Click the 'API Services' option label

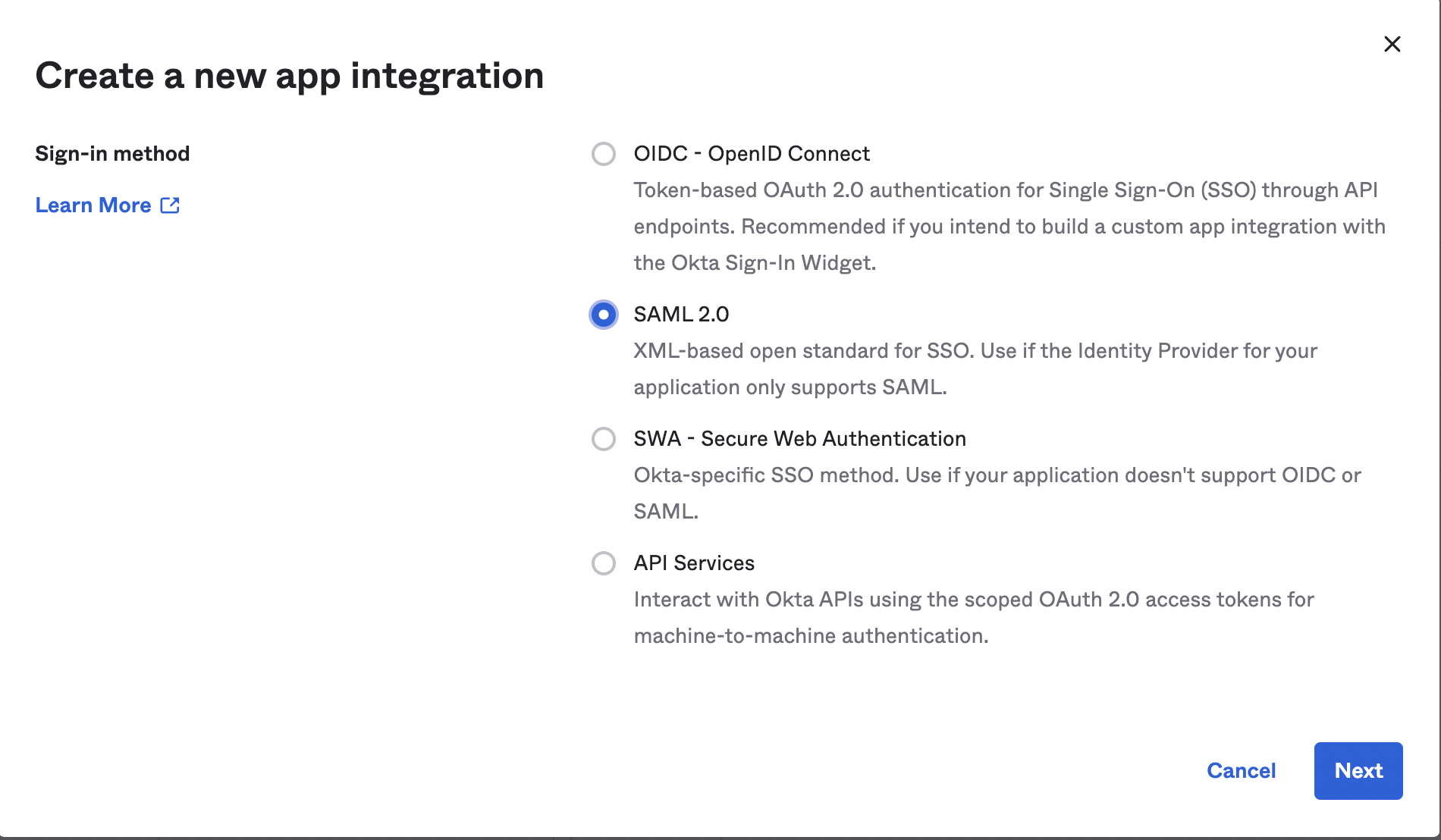[694, 563]
